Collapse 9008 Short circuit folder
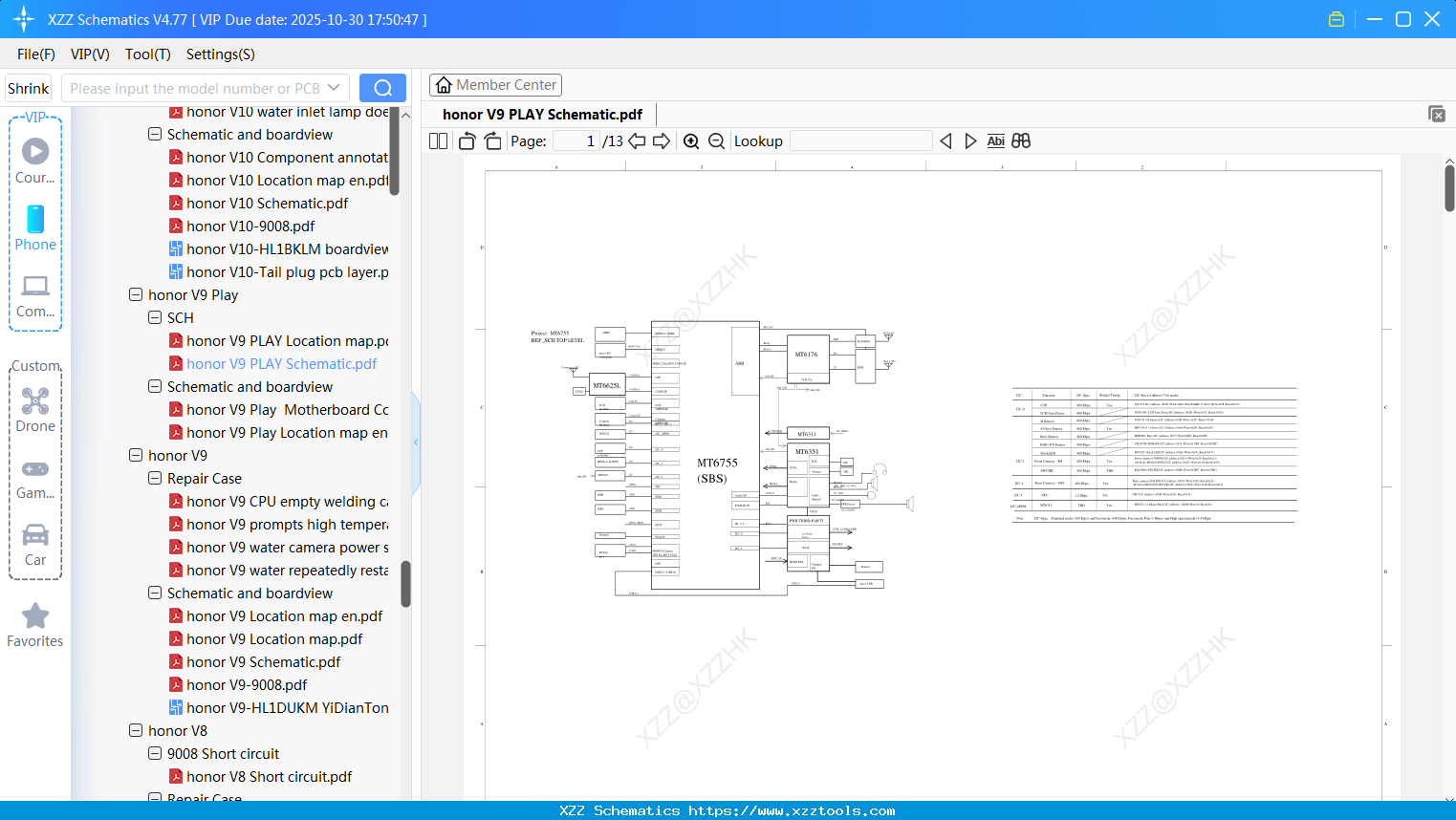The image size is (1456, 820). [x=155, y=754]
